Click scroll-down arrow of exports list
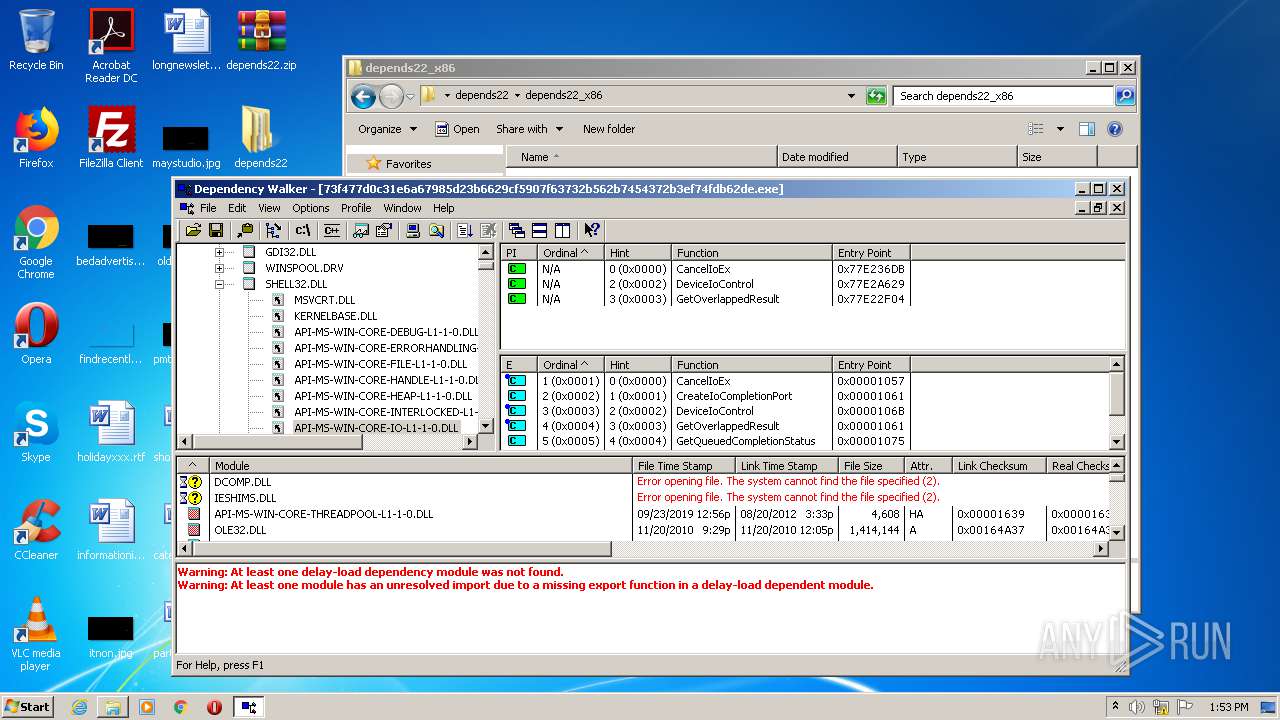Screen dimensions: 1280x720 click(x=1118, y=441)
